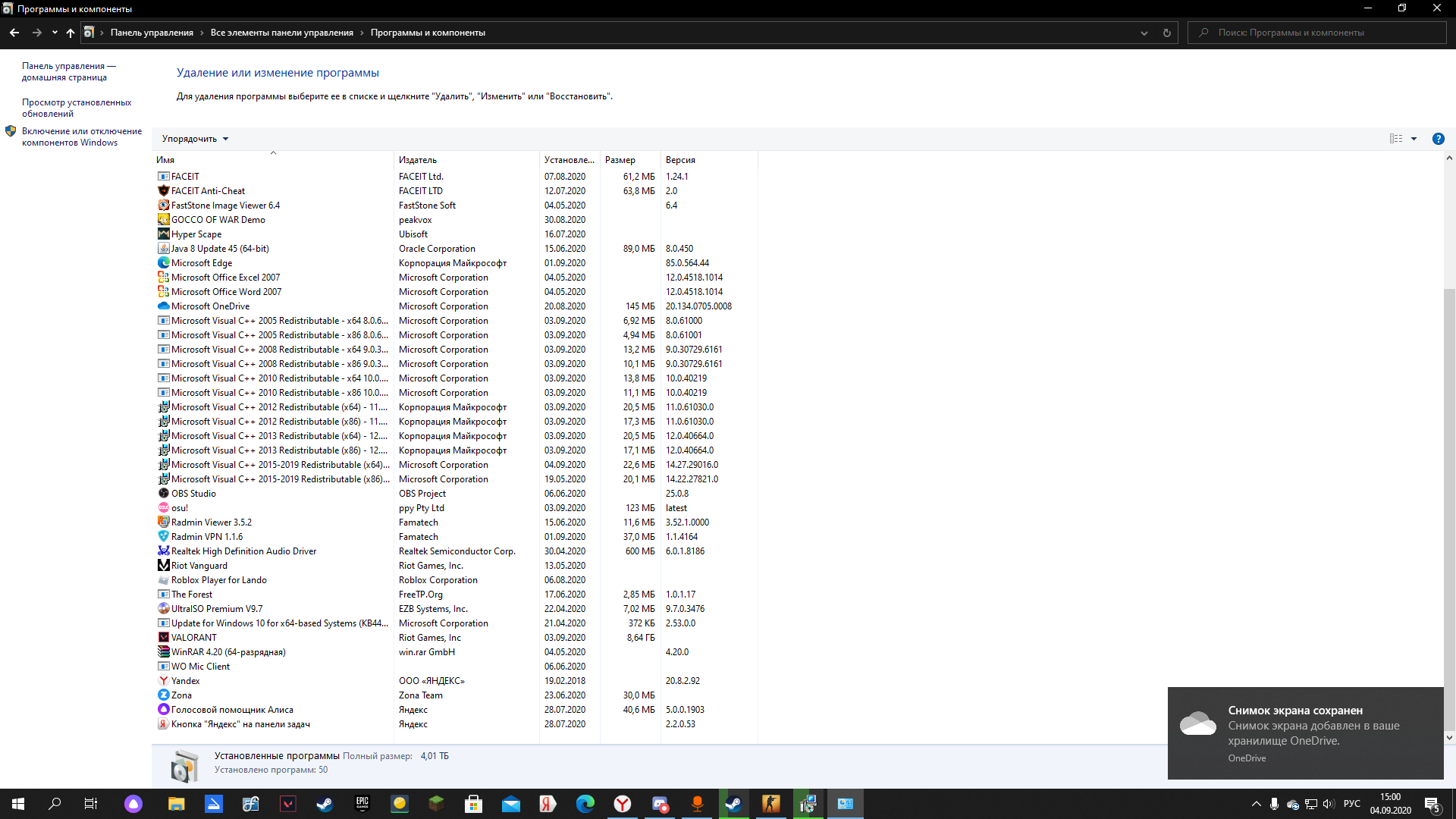Sort the list by the Издатель column
Image resolution: width=1456 pixels, height=819 pixels.
pos(467,160)
